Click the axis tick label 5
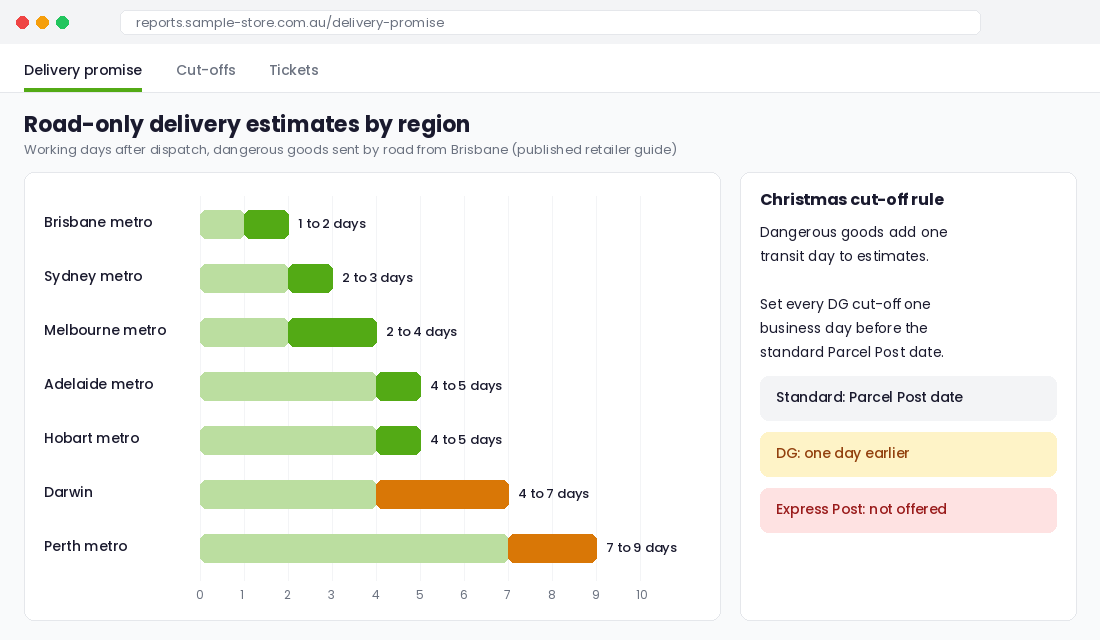 pyautogui.click(x=420, y=595)
